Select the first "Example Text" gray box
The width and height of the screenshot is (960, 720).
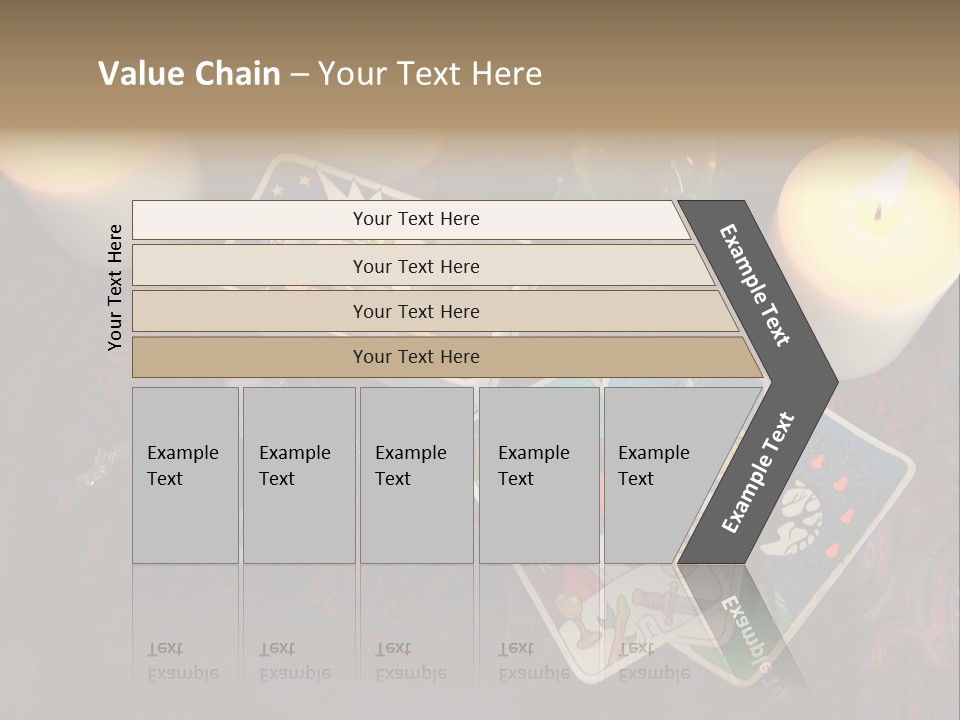tap(185, 475)
